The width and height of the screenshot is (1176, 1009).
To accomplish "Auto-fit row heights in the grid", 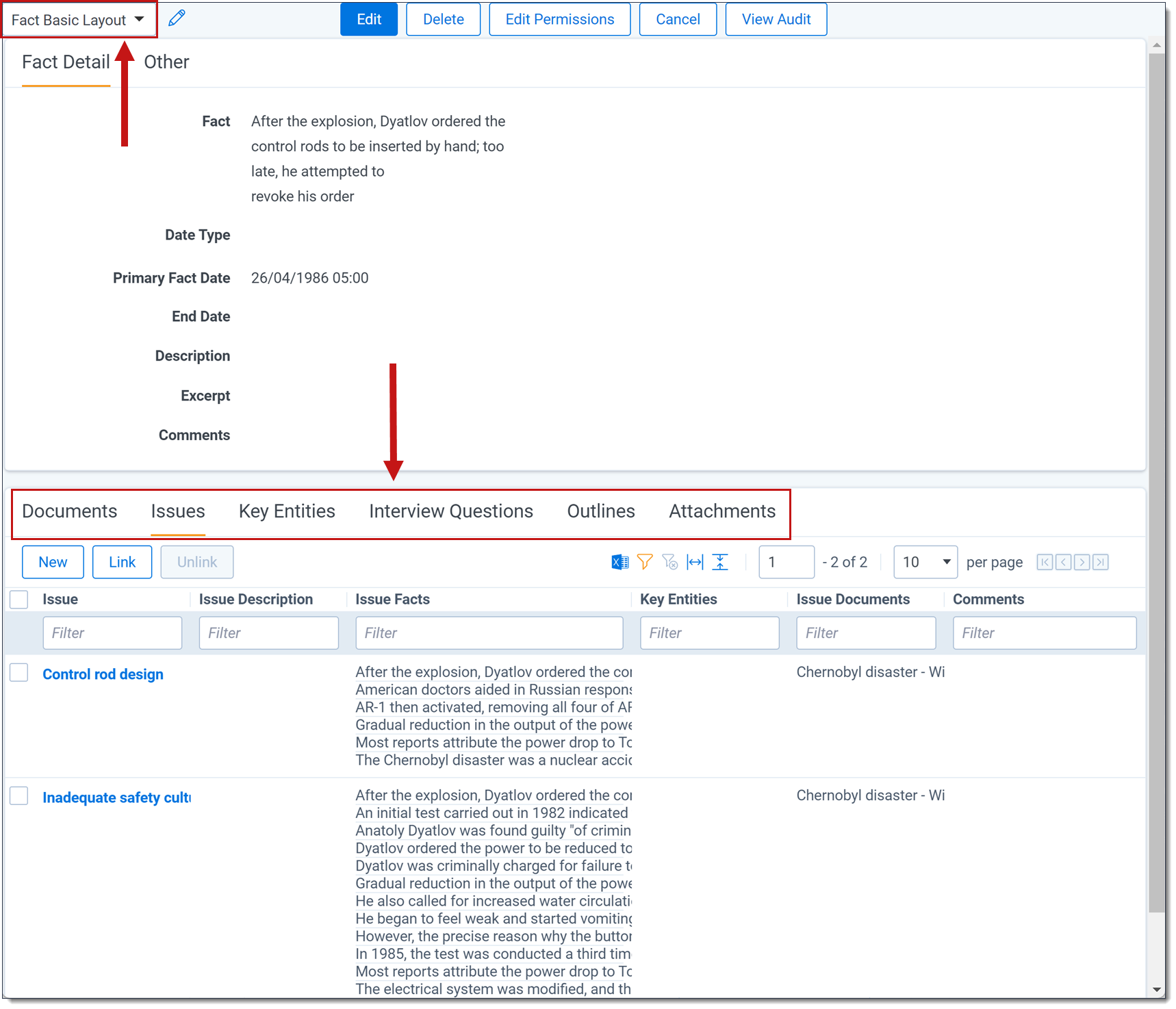I will click(719, 561).
